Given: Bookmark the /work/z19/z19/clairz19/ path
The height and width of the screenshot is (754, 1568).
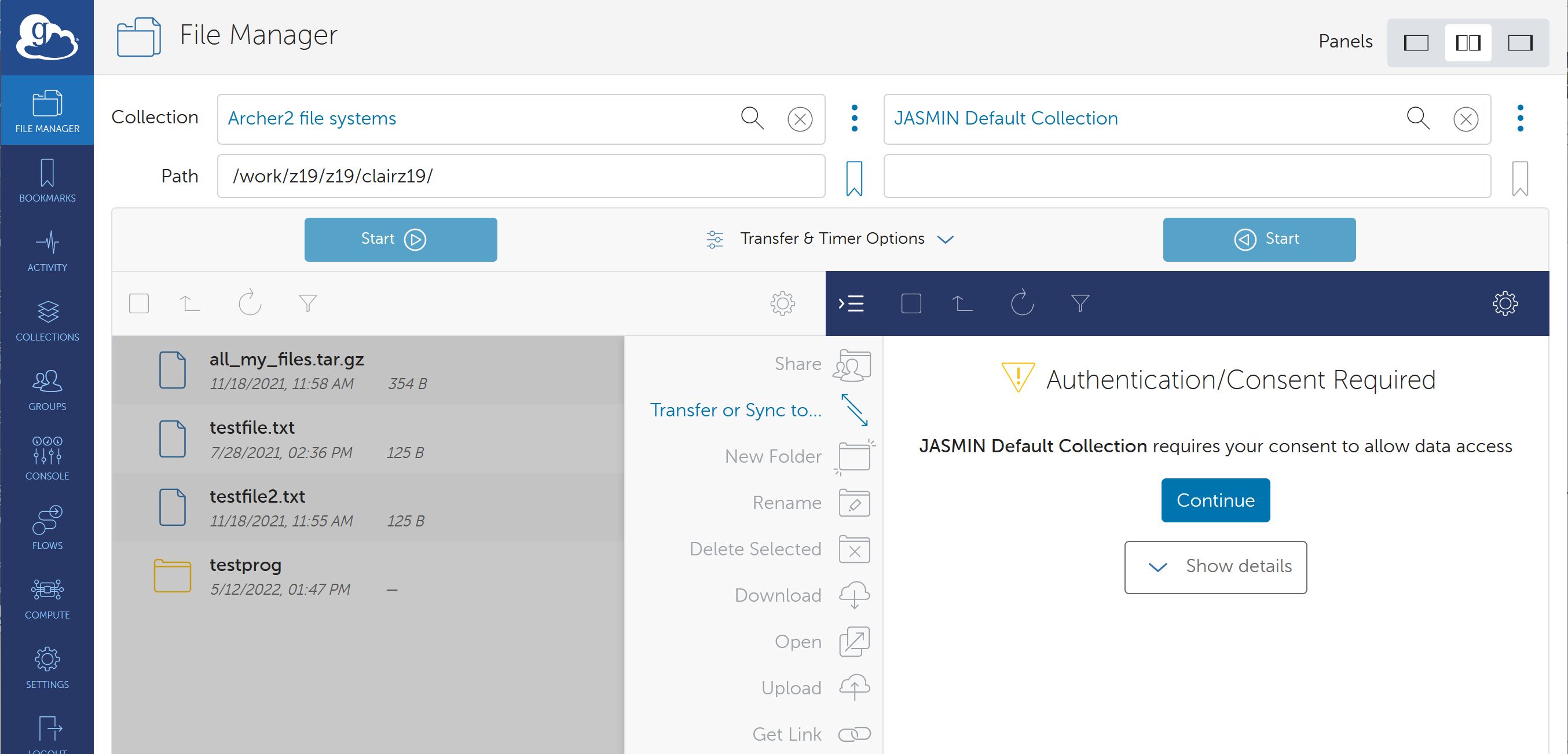Looking at the screenshot, I should [x=854, y=178].
